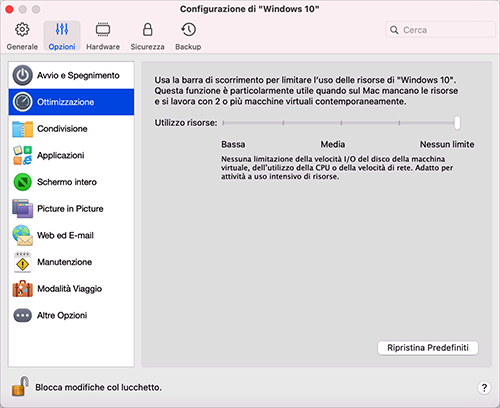
Task: Click the Applicazioni apps icon
Action: [22, 155]
